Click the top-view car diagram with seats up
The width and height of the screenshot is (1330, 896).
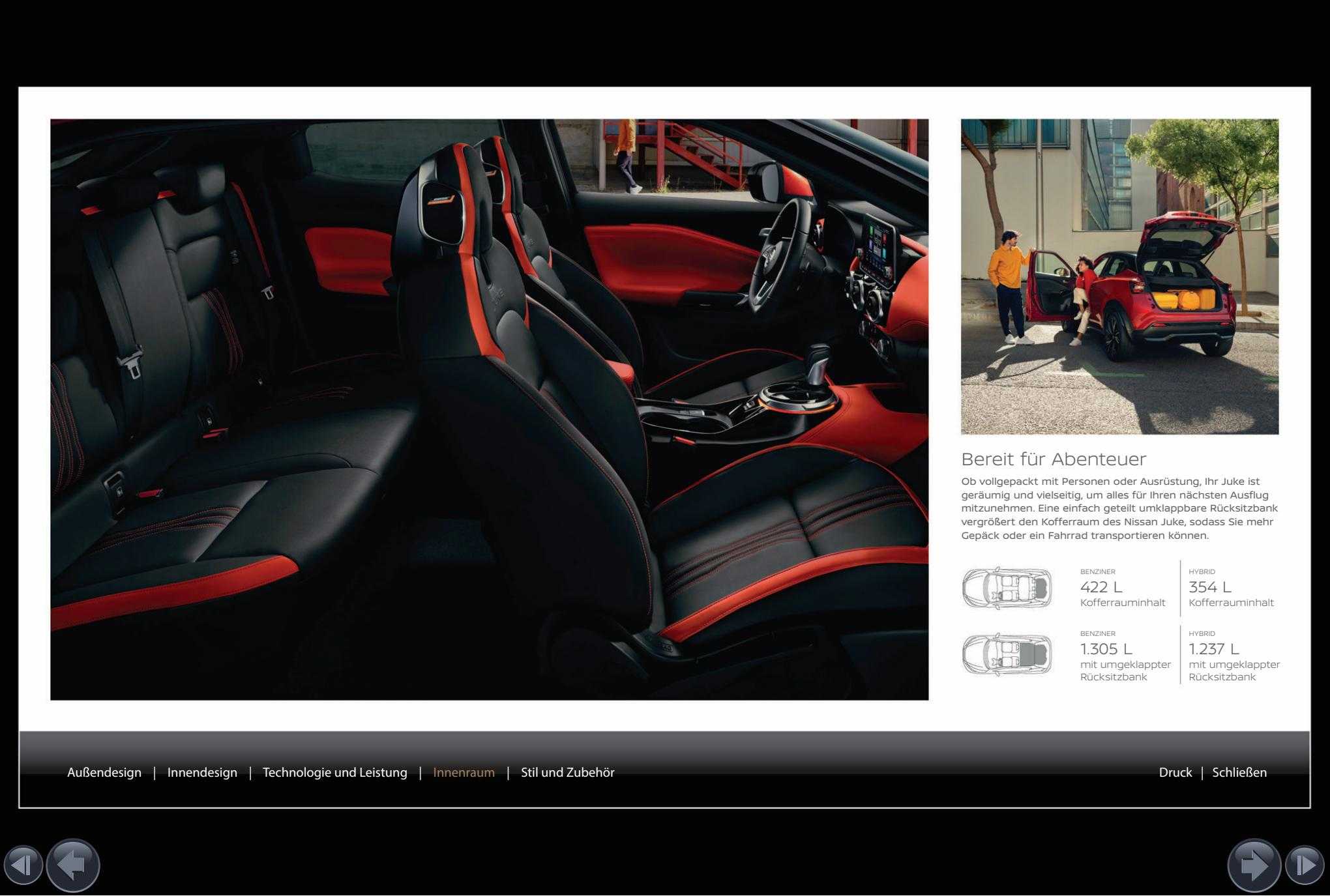coord(1007,588)
